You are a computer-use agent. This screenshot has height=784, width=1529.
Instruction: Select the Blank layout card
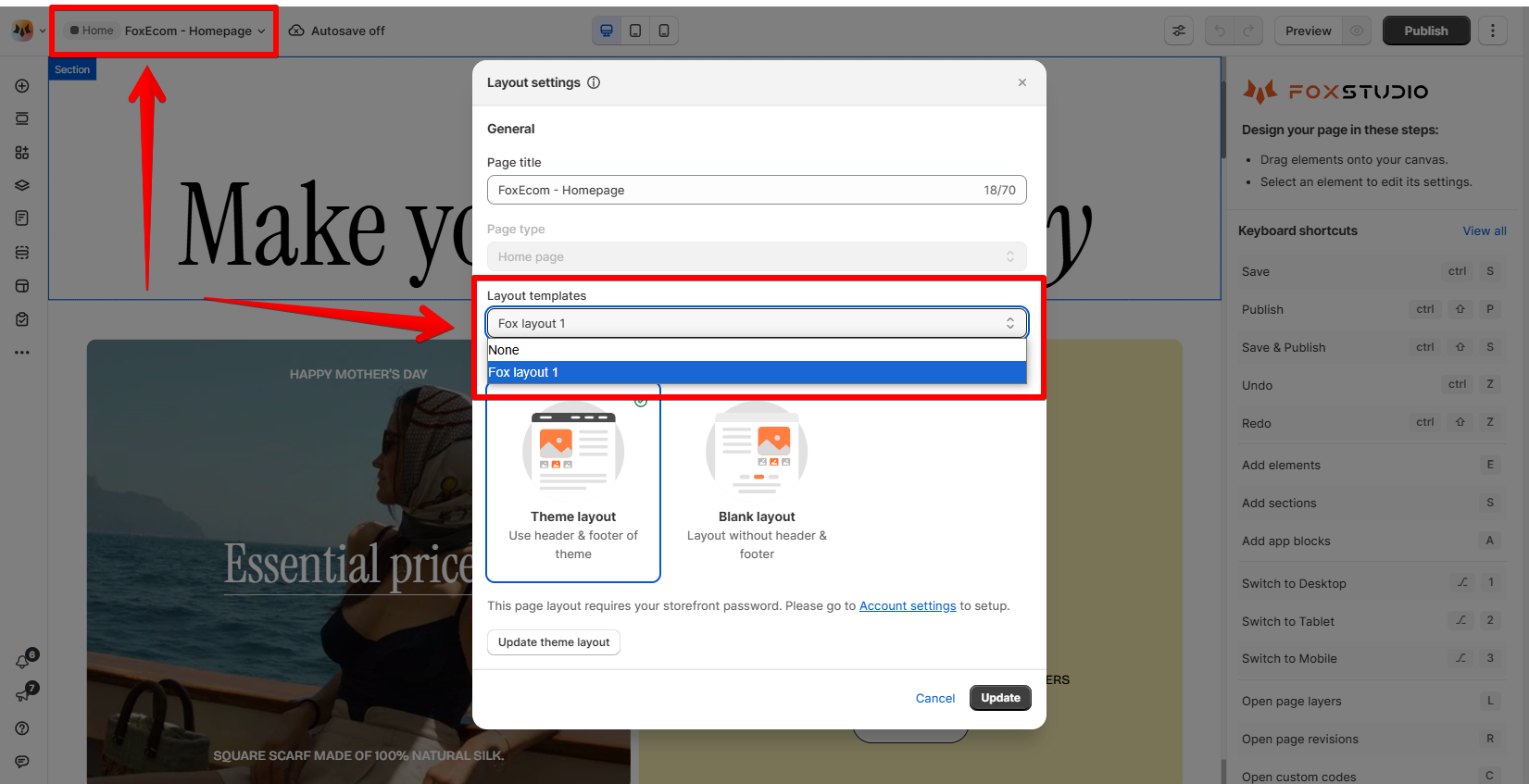pyautogui.click(x=757, y=482)
